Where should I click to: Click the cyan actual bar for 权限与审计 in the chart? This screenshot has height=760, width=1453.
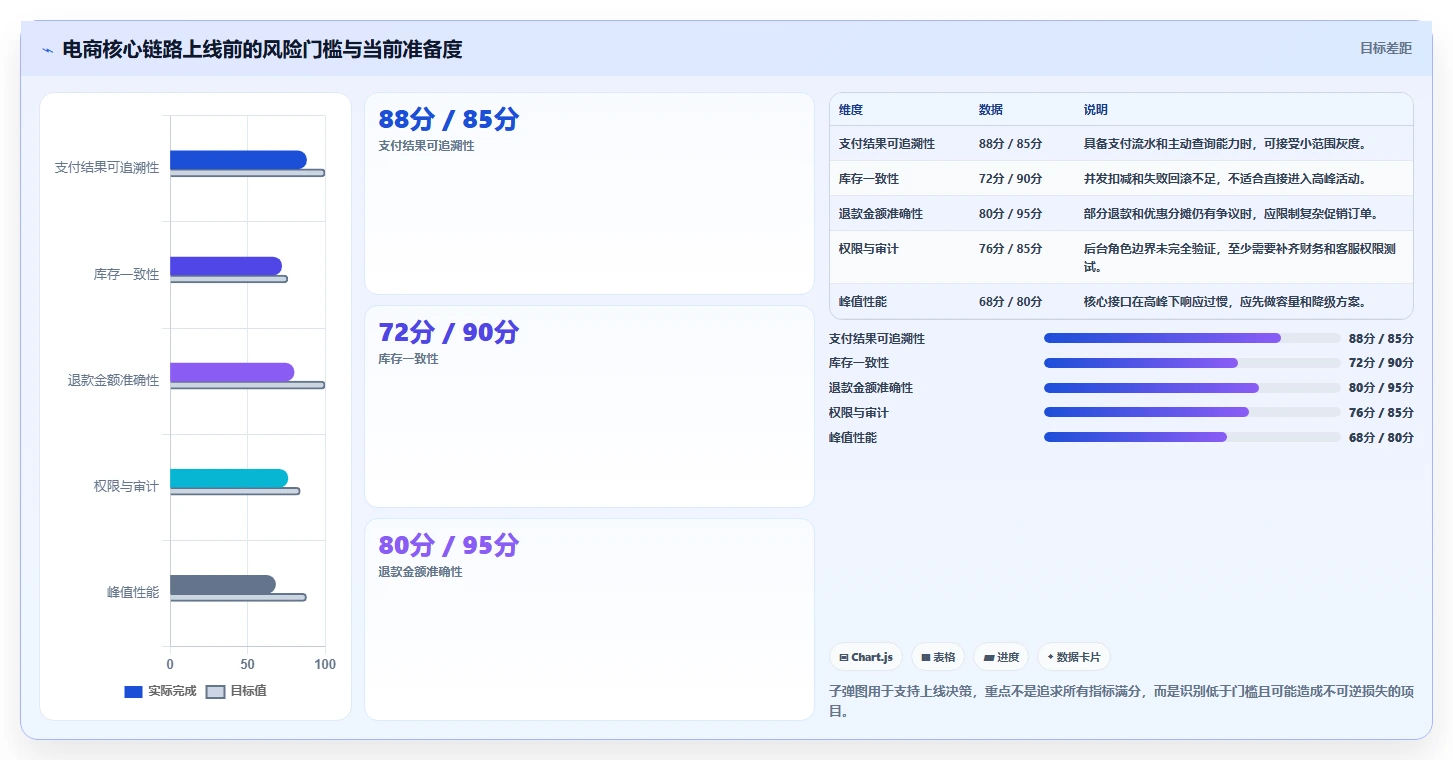click(229, 478)
